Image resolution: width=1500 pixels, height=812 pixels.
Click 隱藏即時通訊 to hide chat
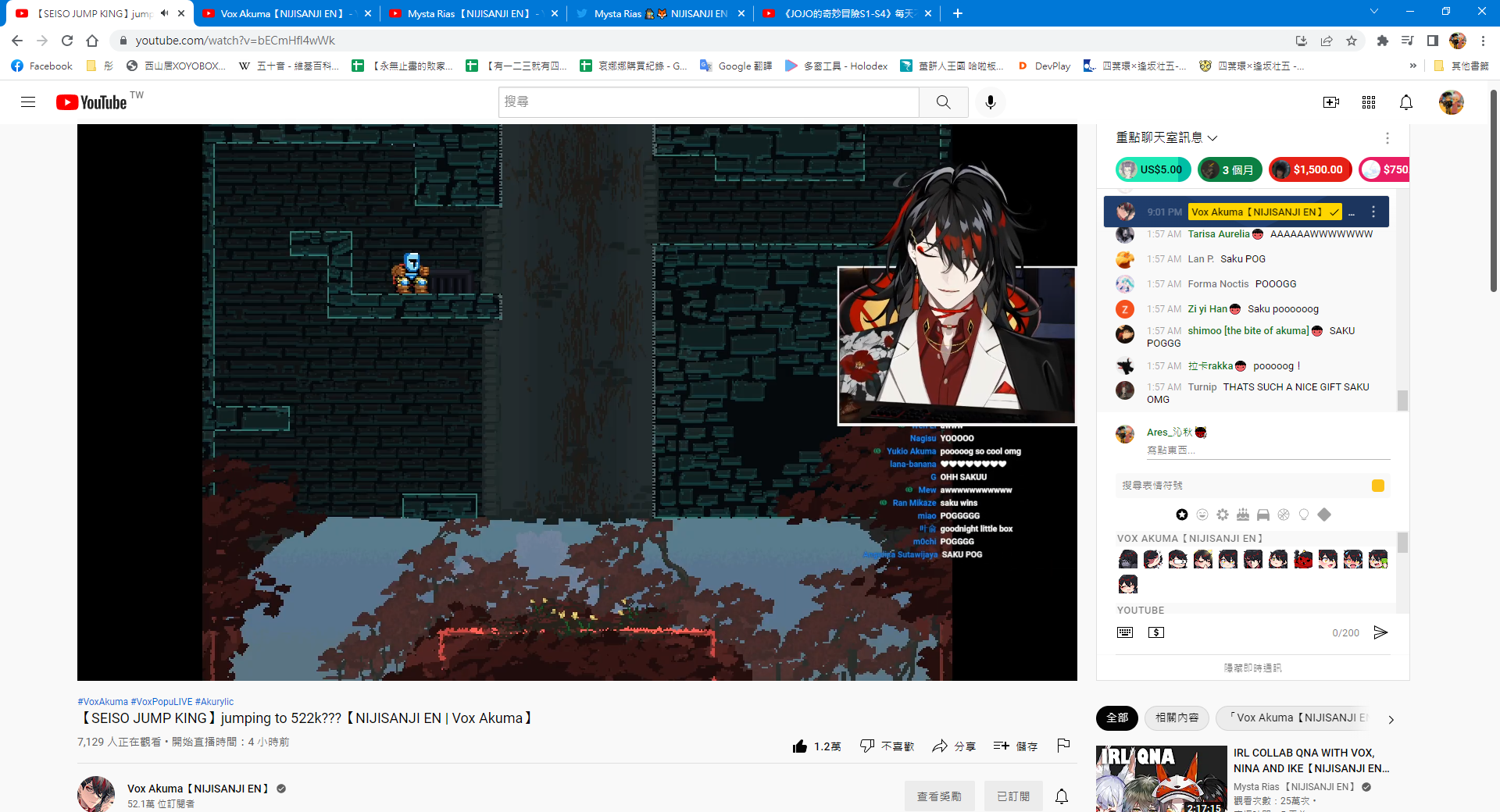(1252, 668)
